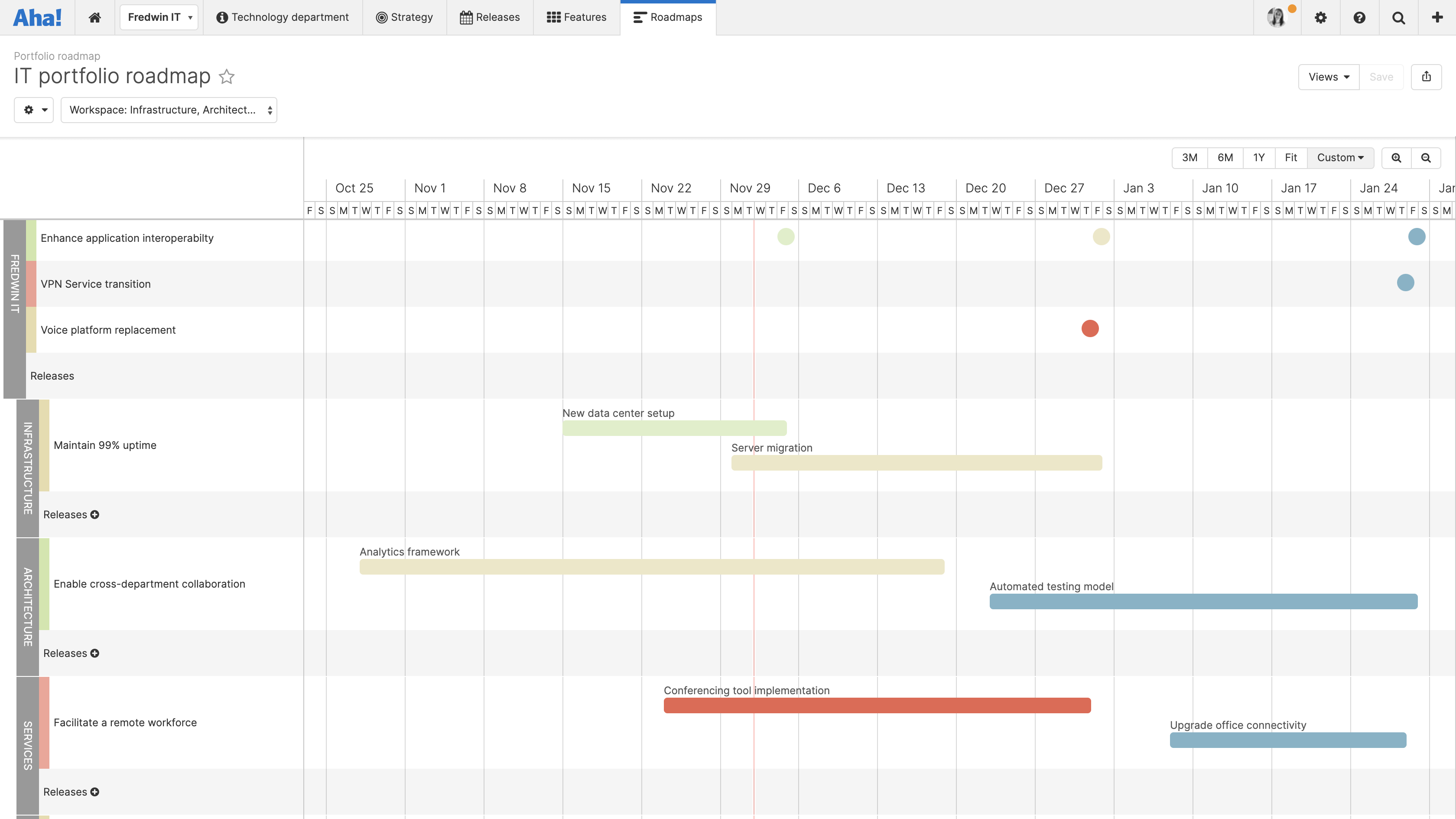1456x819 pixels.
Task: Select the Fit timeframe option
Action: (x=1291, y=158)
